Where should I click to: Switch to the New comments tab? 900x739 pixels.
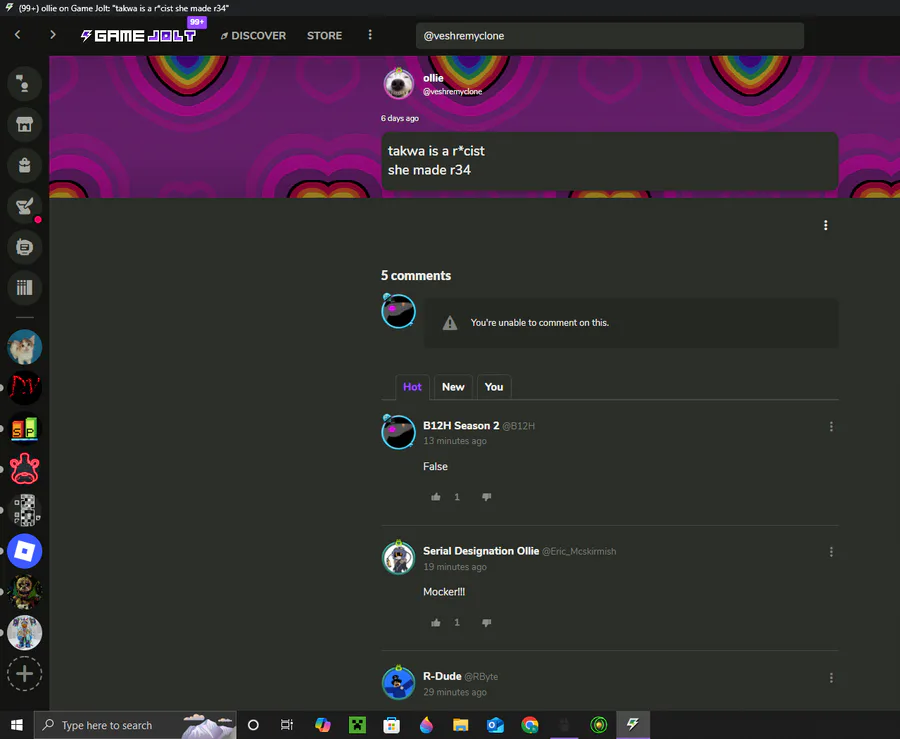click(453, 387)
